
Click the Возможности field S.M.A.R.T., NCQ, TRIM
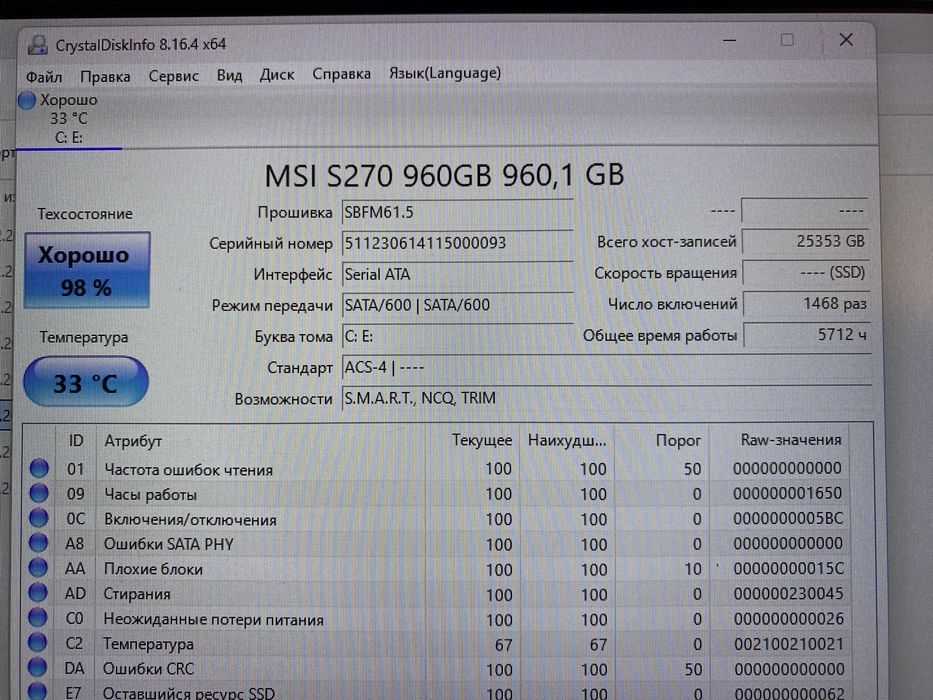coord(607,398)
